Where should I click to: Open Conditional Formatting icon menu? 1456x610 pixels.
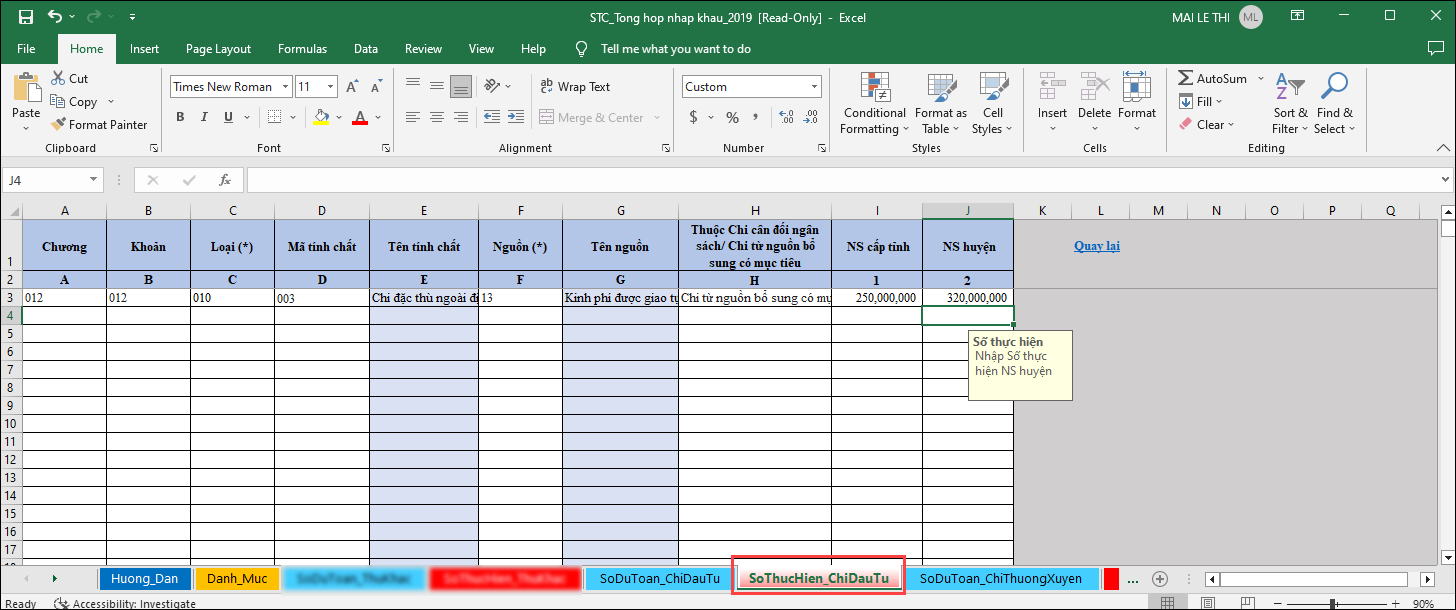[x=875, y=88]
